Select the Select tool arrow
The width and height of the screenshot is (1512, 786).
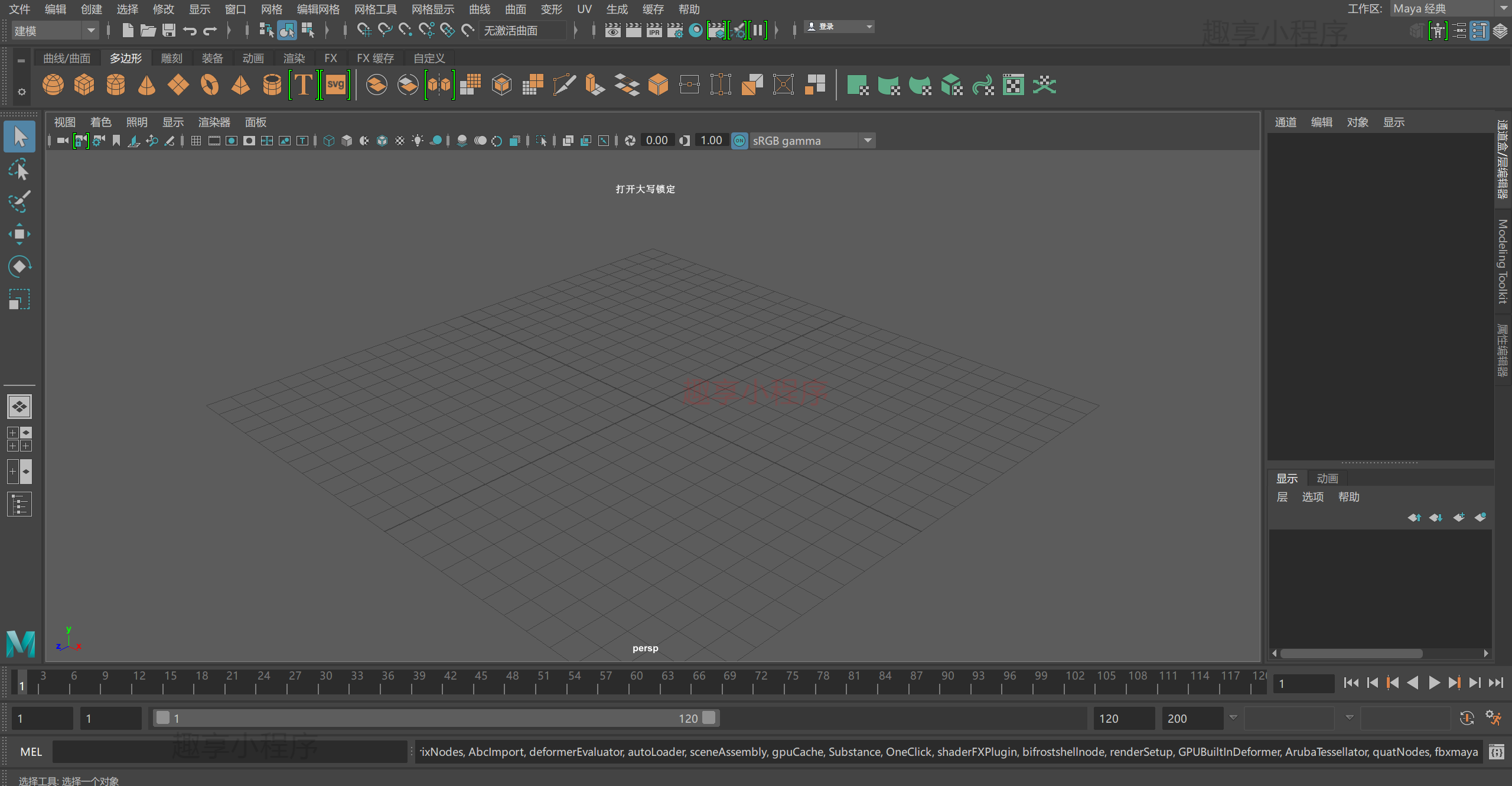click(x=19, y=137)
